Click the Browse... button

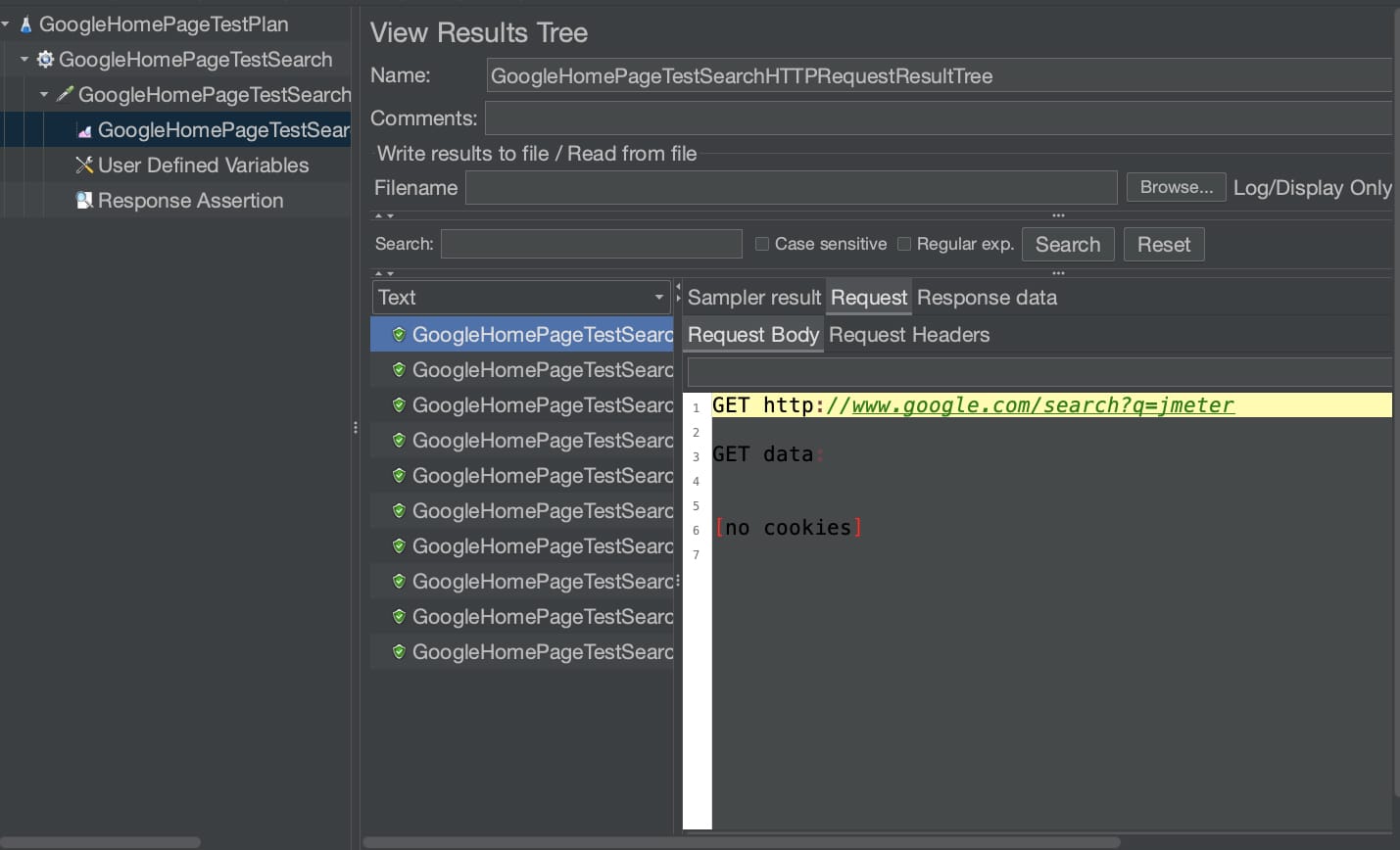click(x=1176, y=187)
